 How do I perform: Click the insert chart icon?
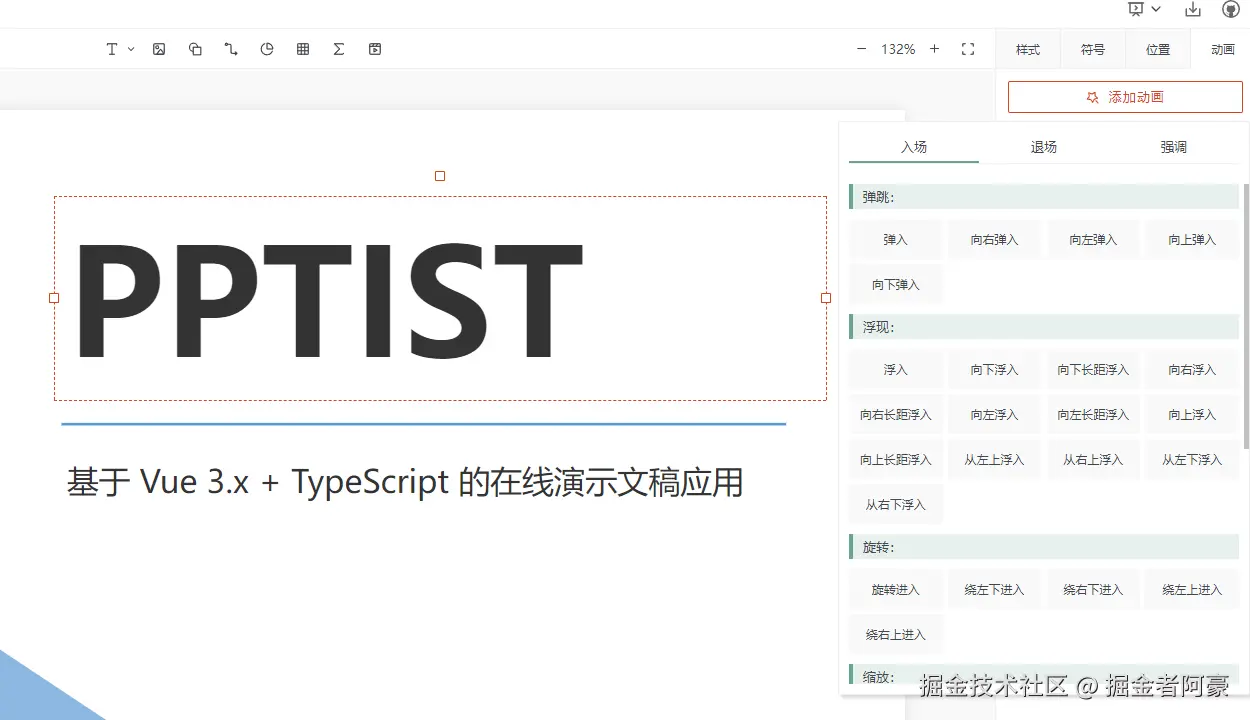(x=267, y=49)
